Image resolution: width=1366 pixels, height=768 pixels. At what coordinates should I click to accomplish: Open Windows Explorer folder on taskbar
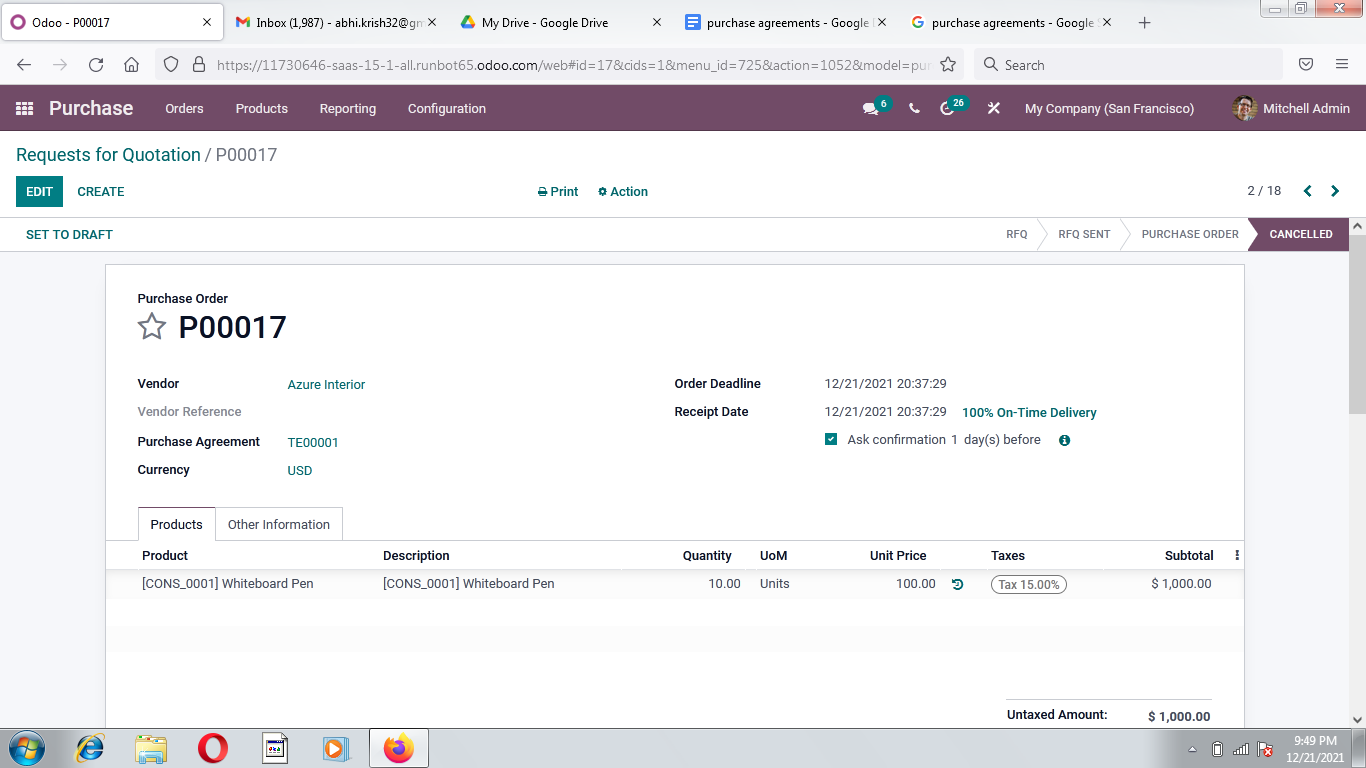point(151,748)
